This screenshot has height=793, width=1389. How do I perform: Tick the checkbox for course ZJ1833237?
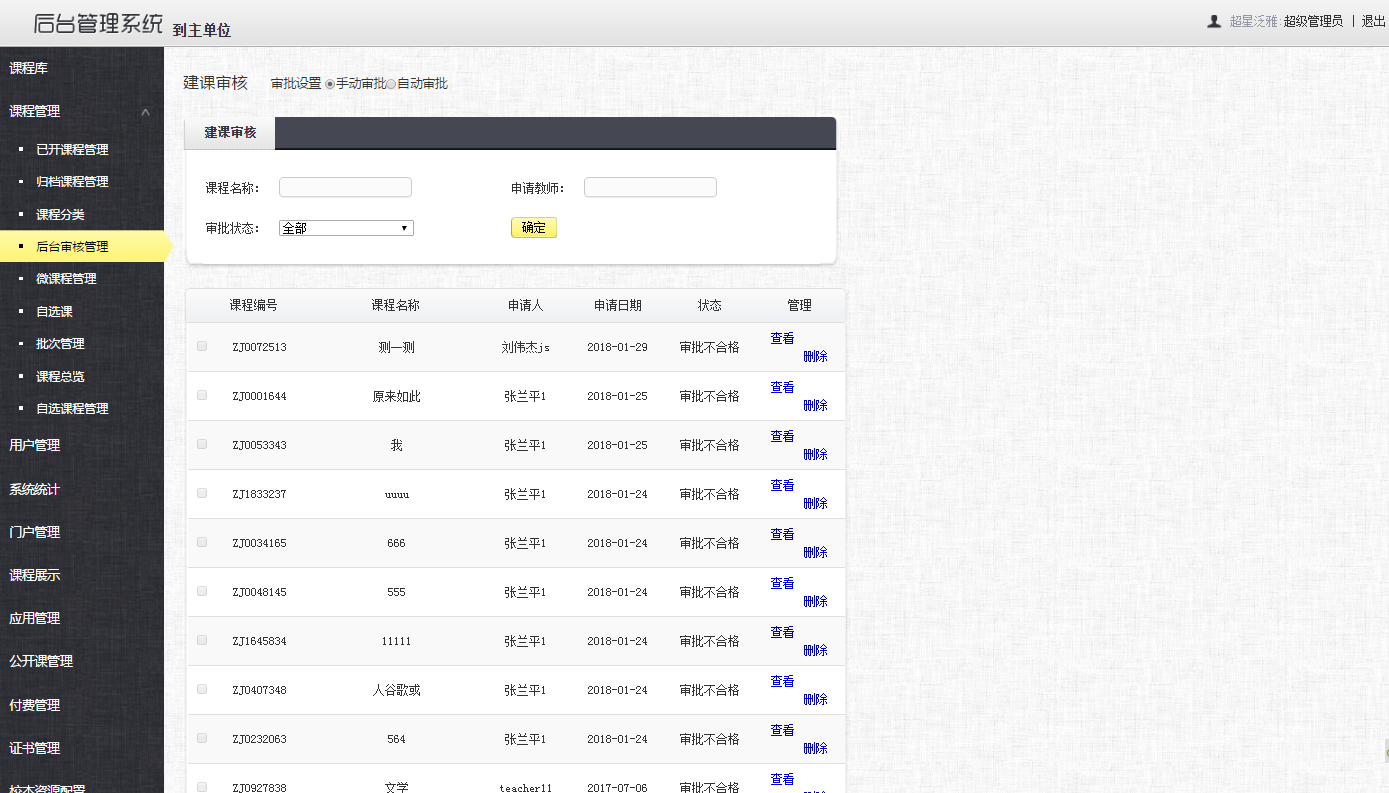(x=202, y=493)
